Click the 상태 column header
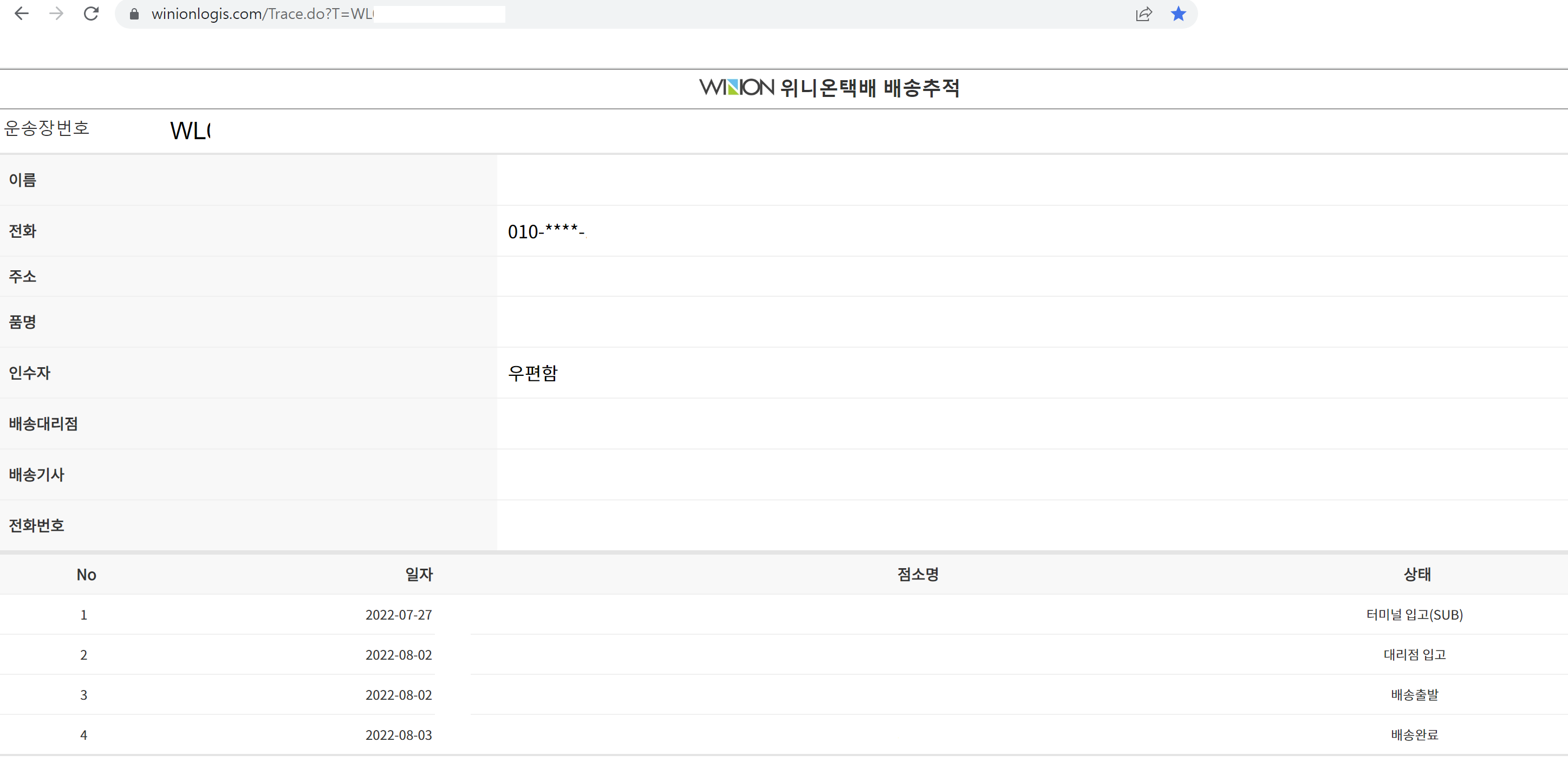The image size is (1568, 768). [1417, 575]
